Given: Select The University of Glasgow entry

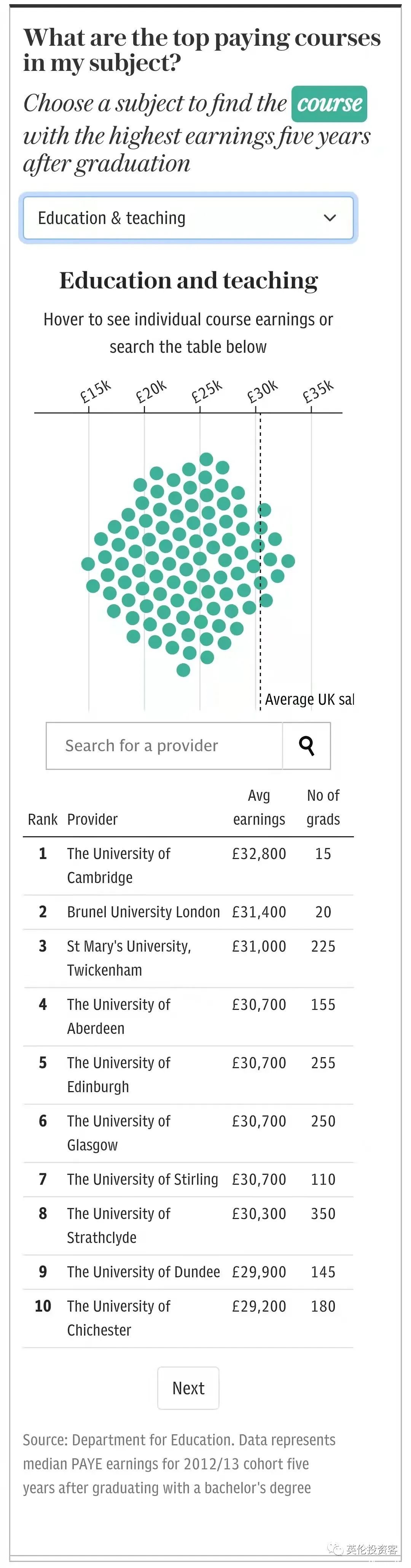Looking at the screenshot, I should coord(188,1133).
